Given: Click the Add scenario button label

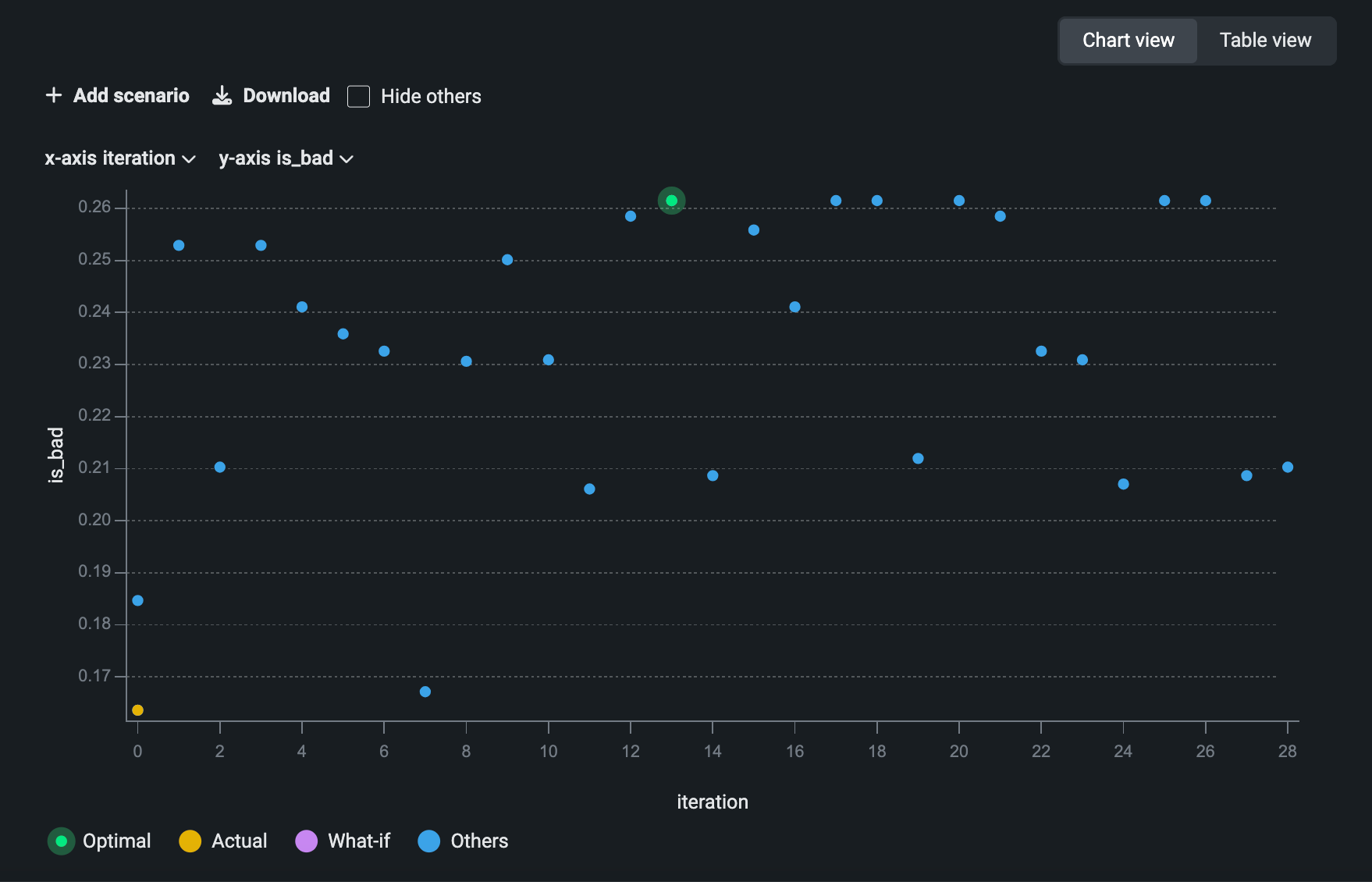Looking at the screenshot, I should 131,95.
